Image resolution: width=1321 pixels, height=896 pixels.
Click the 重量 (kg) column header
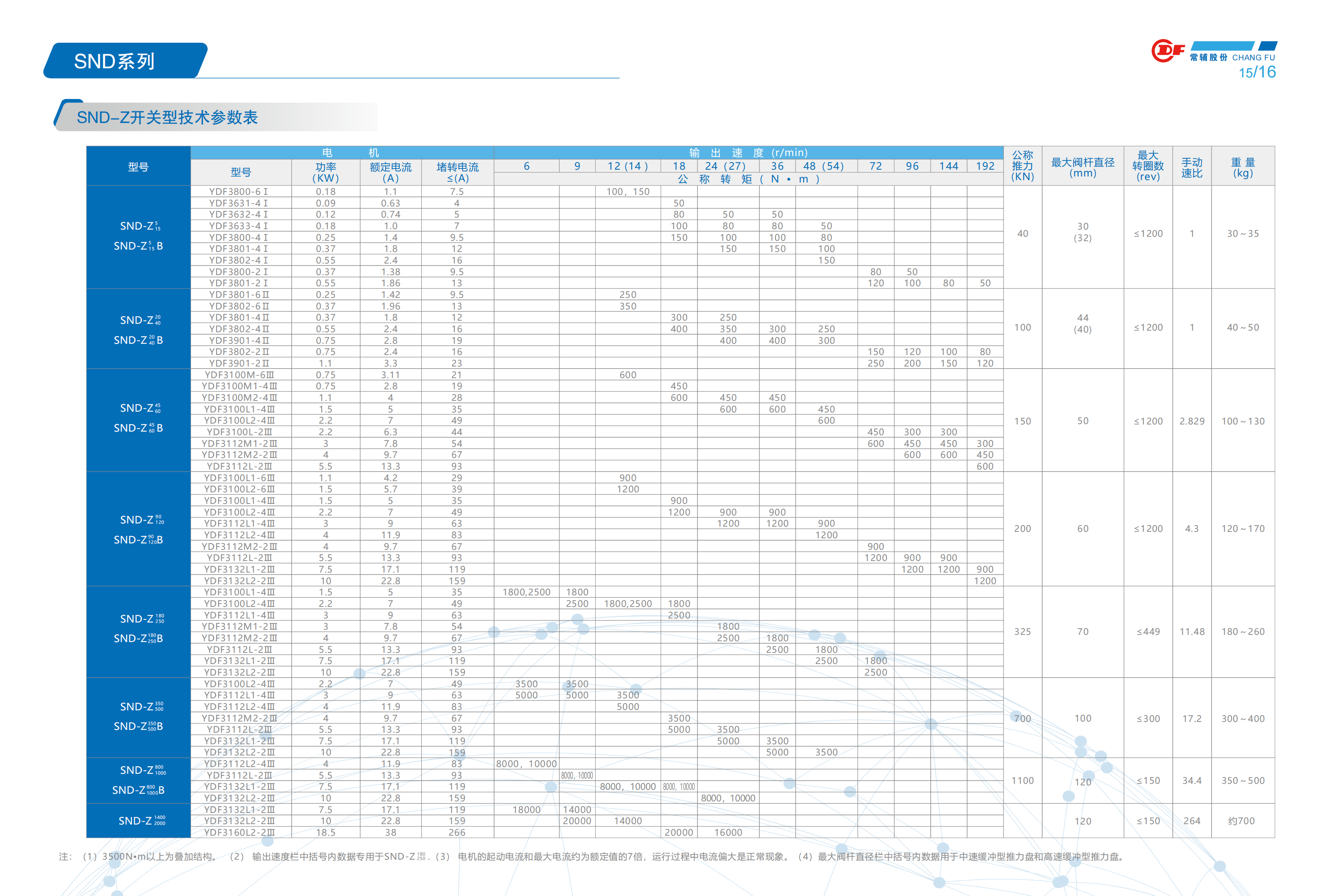pyautogui.click(x=1243, y=167)
